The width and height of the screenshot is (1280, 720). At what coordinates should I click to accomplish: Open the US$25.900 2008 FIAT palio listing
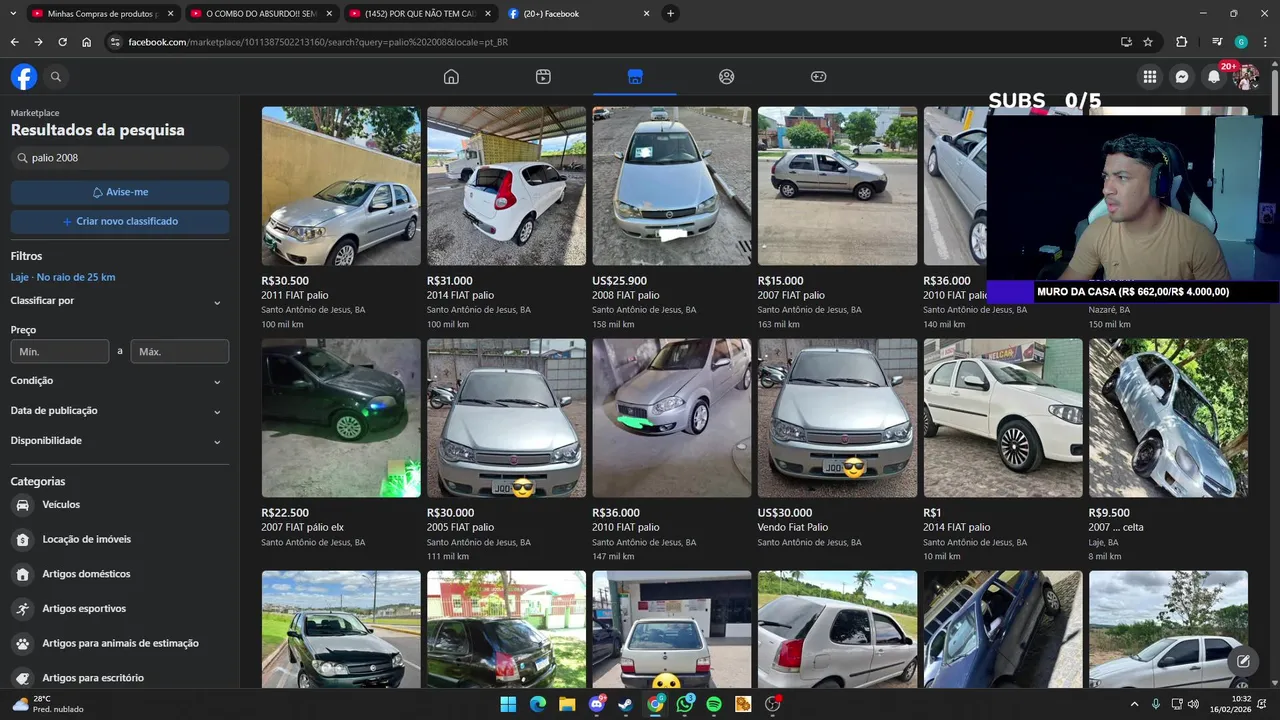click(671, 219)
